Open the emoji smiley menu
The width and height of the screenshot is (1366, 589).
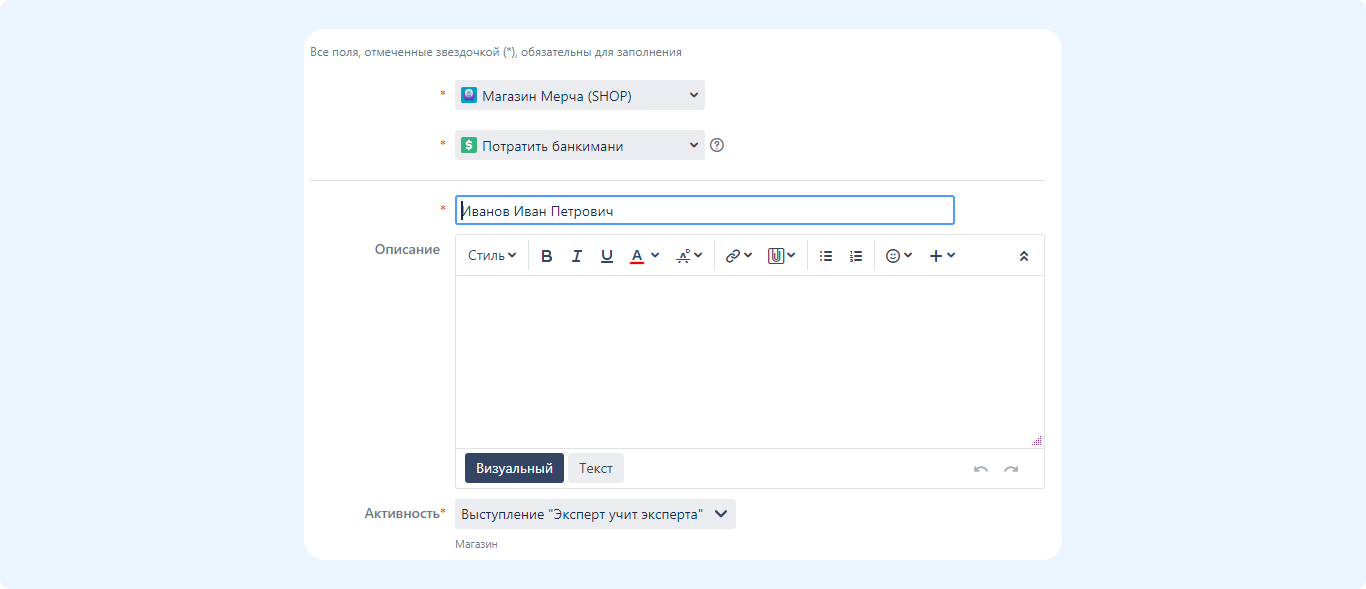coord(899,256)
